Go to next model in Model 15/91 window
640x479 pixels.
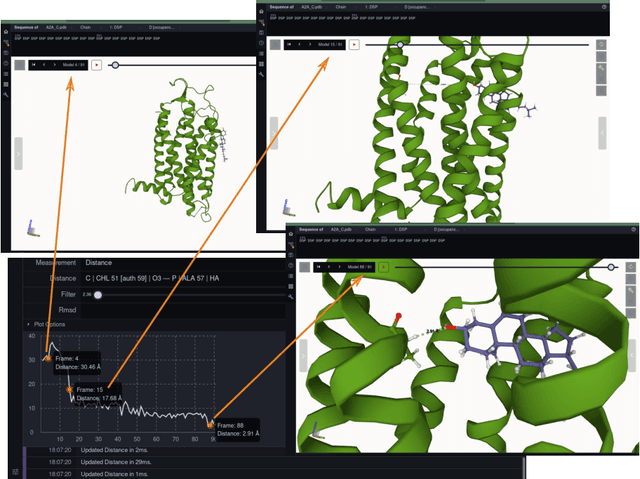(310, 44)
